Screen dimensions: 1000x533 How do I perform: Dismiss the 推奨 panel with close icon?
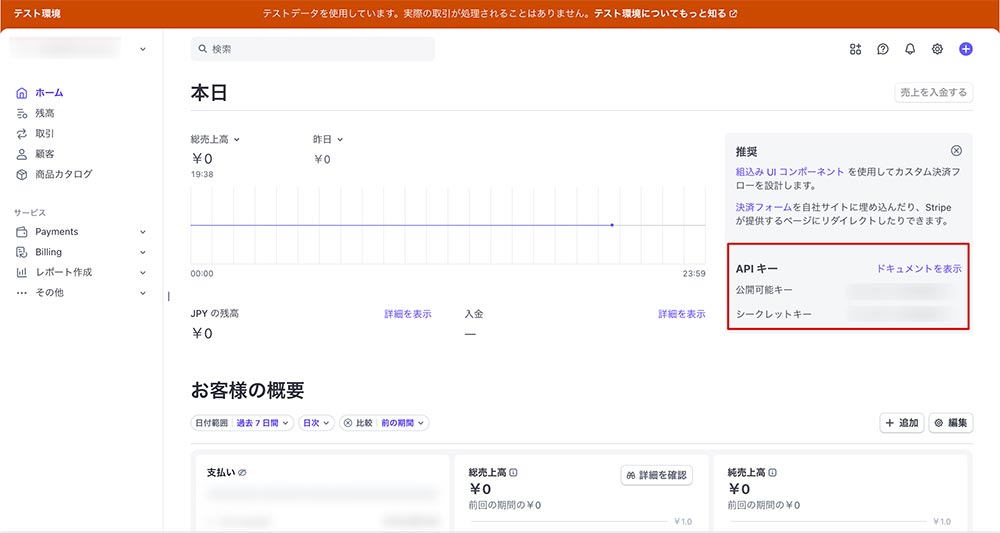coord(956,151)
